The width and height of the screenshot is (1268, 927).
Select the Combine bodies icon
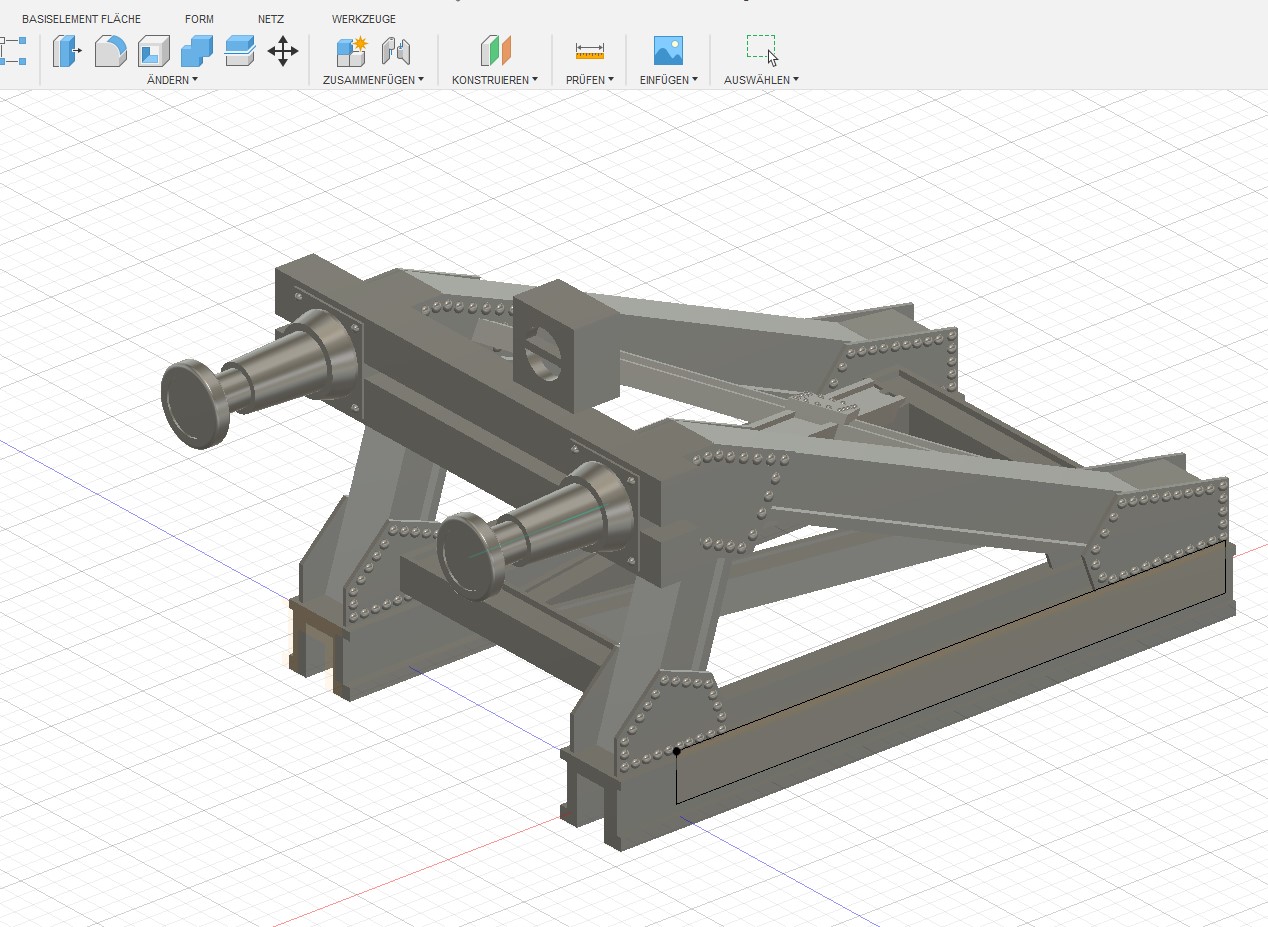coord(196,51)
